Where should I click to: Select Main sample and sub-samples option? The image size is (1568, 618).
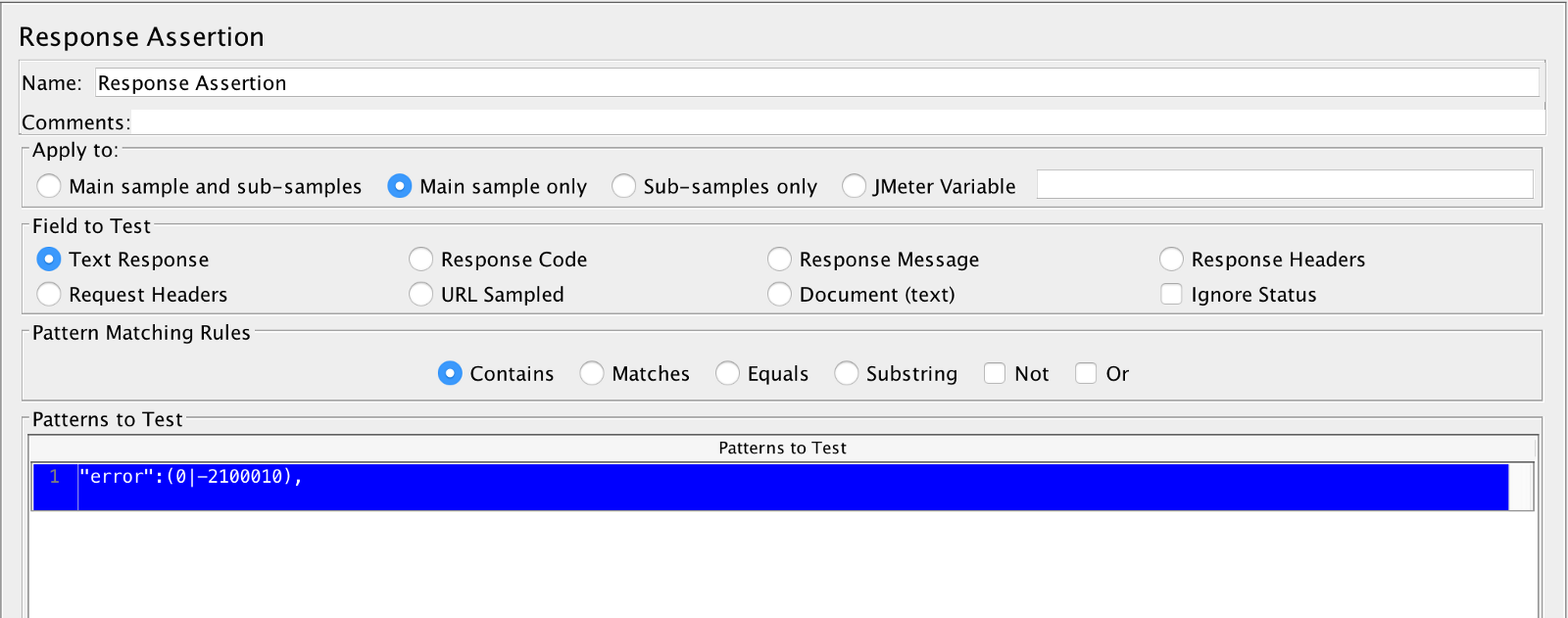point(49,186)
